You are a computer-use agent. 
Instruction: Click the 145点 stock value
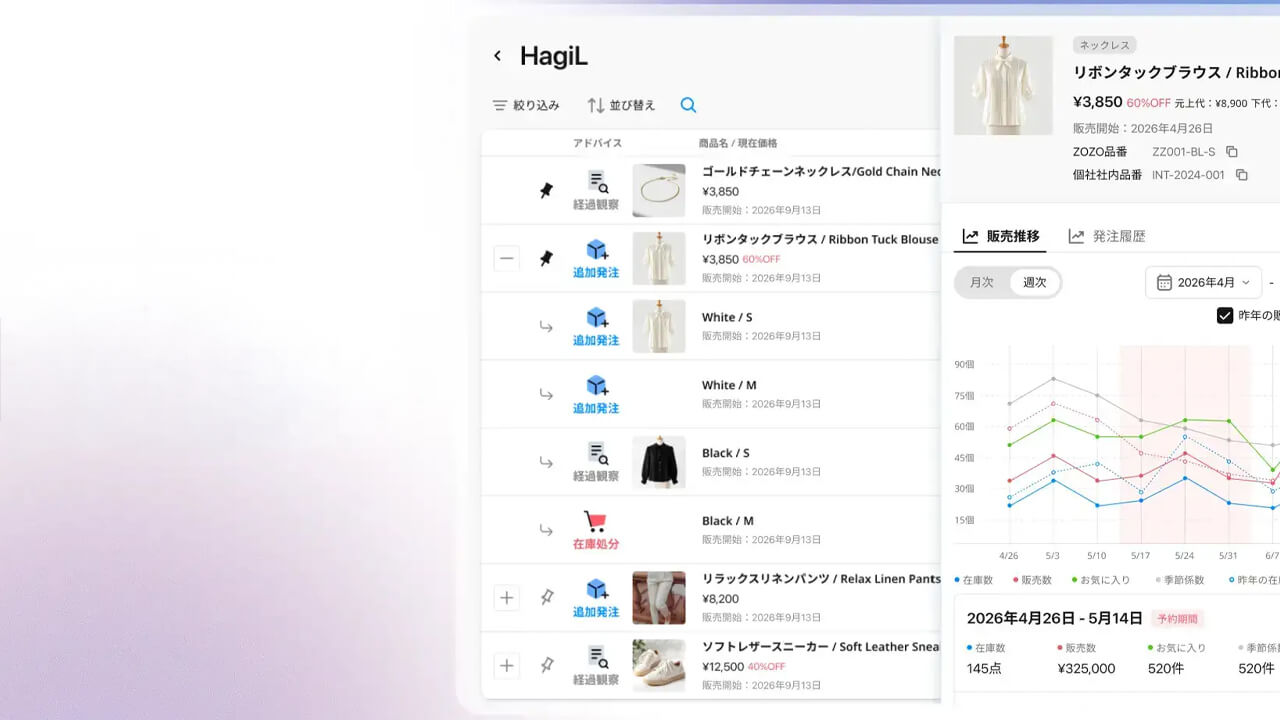click(985, 669)
